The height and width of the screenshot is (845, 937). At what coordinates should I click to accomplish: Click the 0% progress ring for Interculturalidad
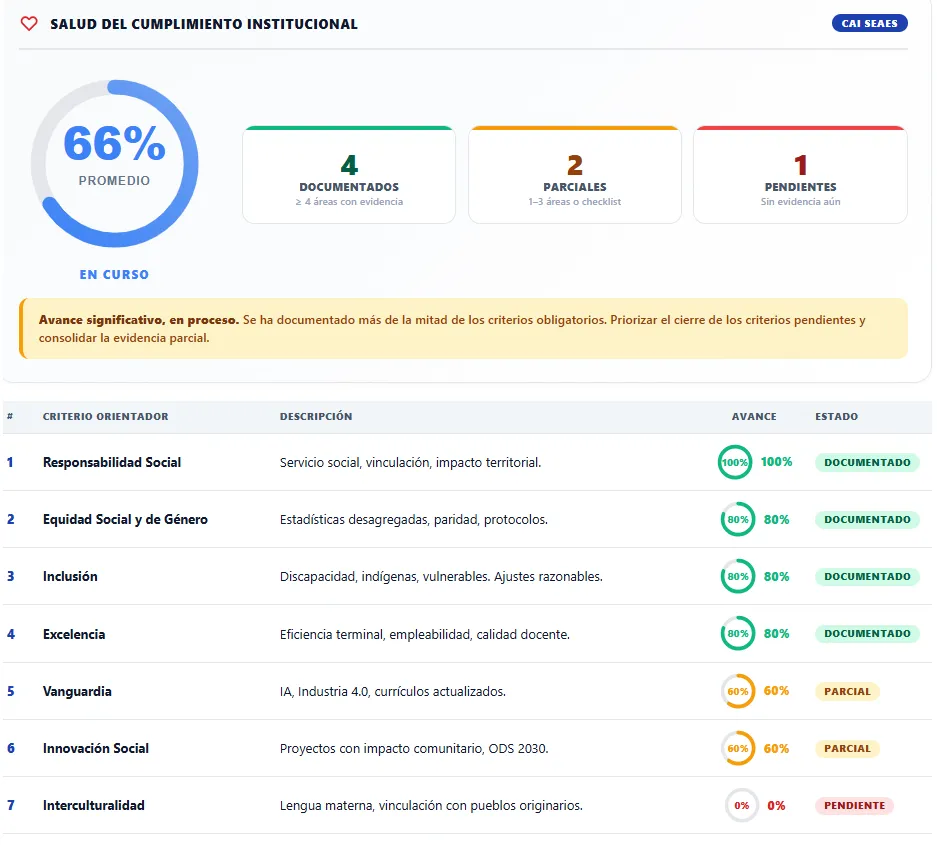click(742, 805)
